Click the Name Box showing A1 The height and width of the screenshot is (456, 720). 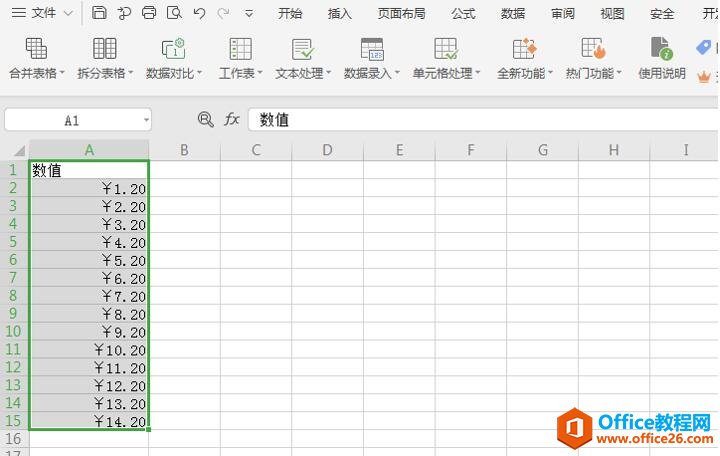tap(72, 121)
